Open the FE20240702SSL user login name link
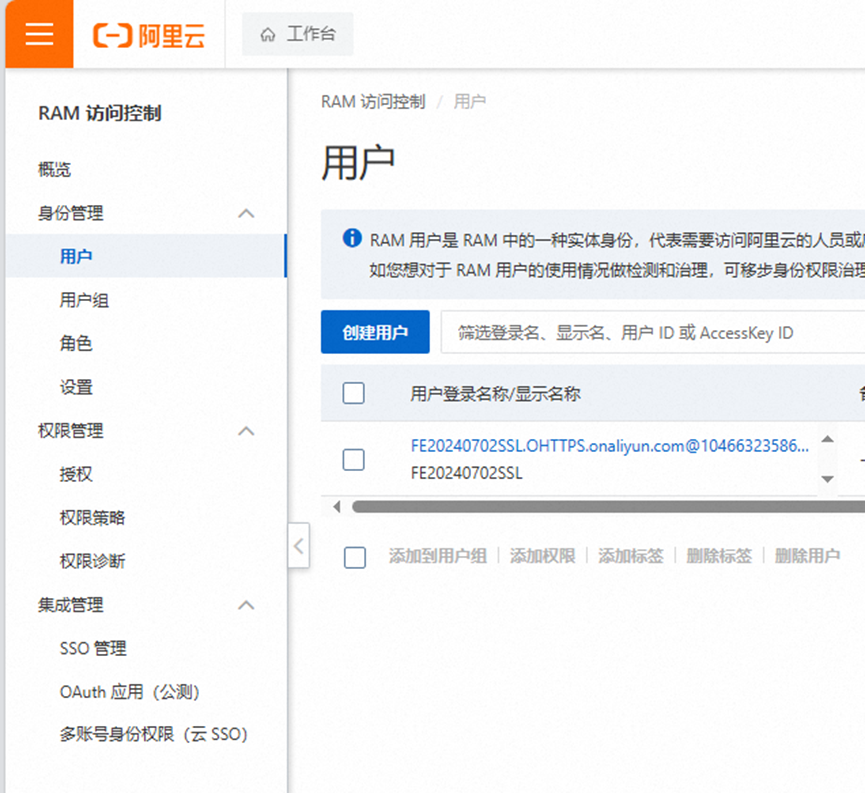 (610, 446)
